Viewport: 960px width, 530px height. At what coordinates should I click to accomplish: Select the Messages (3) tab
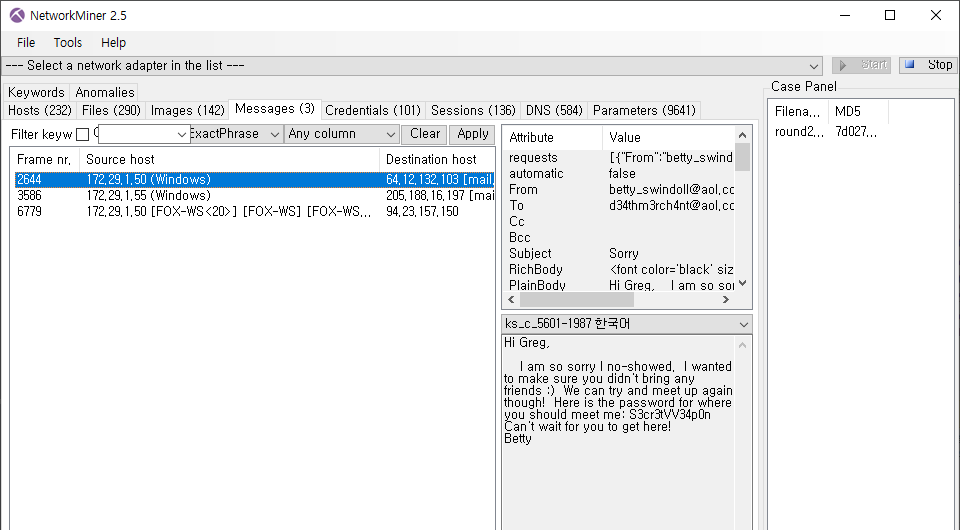click(275, 109)
